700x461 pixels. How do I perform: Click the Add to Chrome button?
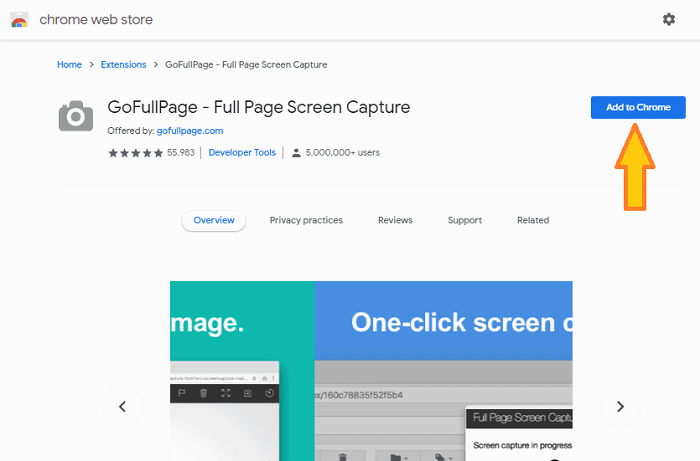tap(638, 108)
